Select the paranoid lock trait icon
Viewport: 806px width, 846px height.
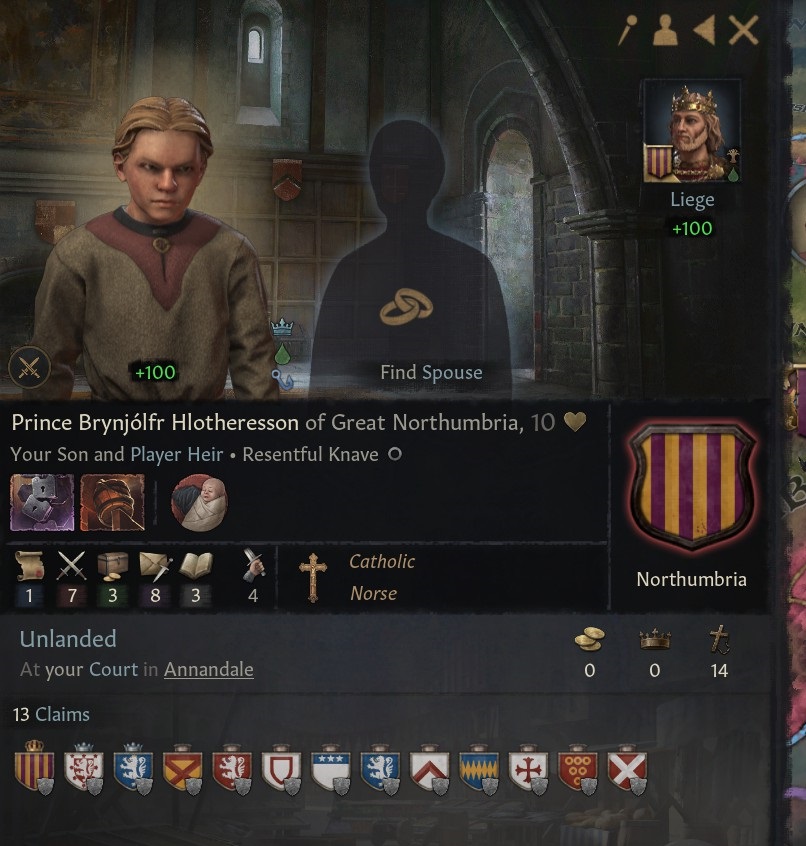click(x=42, y=502)
